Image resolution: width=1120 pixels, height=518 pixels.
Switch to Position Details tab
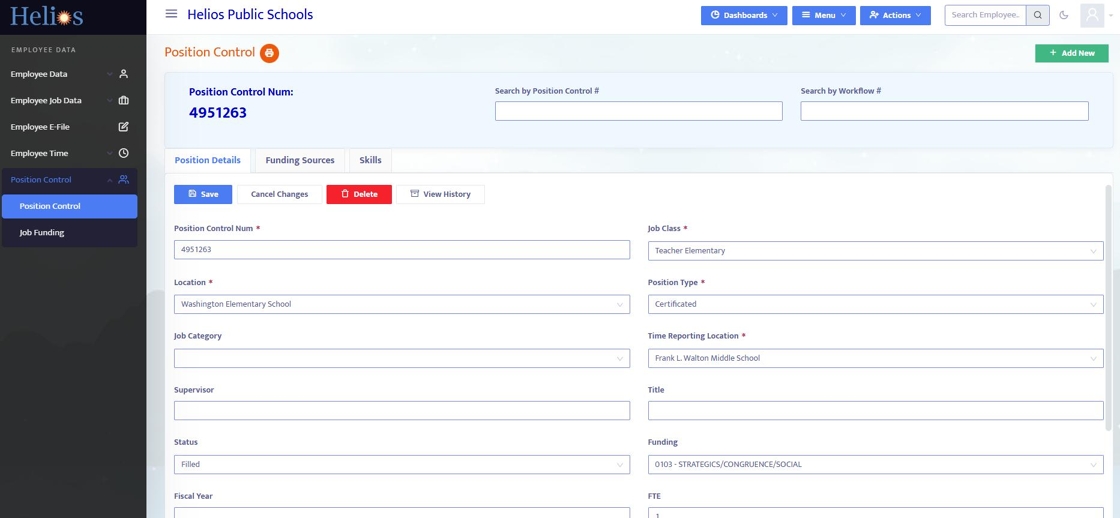(207, 160)
